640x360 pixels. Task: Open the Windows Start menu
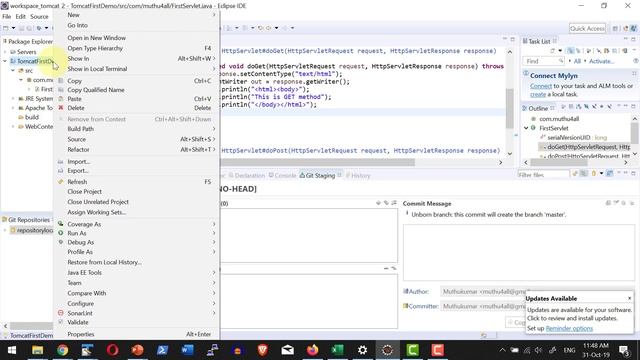pos(12,350)
